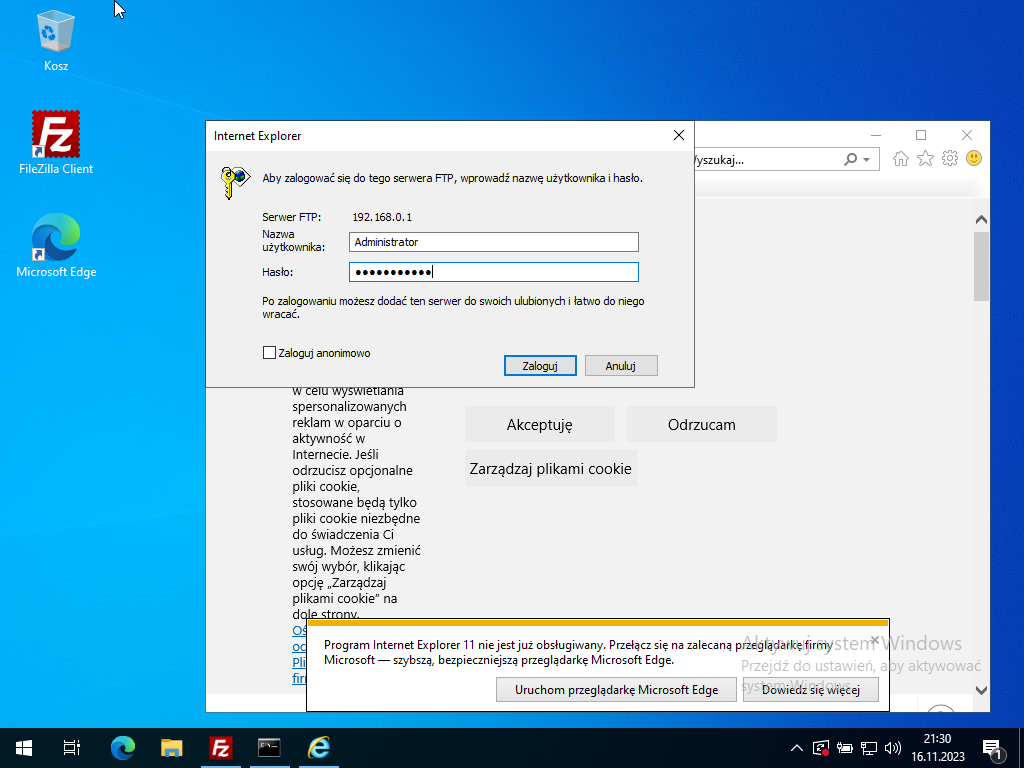This screenshot has height=768, width=1024.
Task: Click the smiley feedback icon
Action: (974, 159)
